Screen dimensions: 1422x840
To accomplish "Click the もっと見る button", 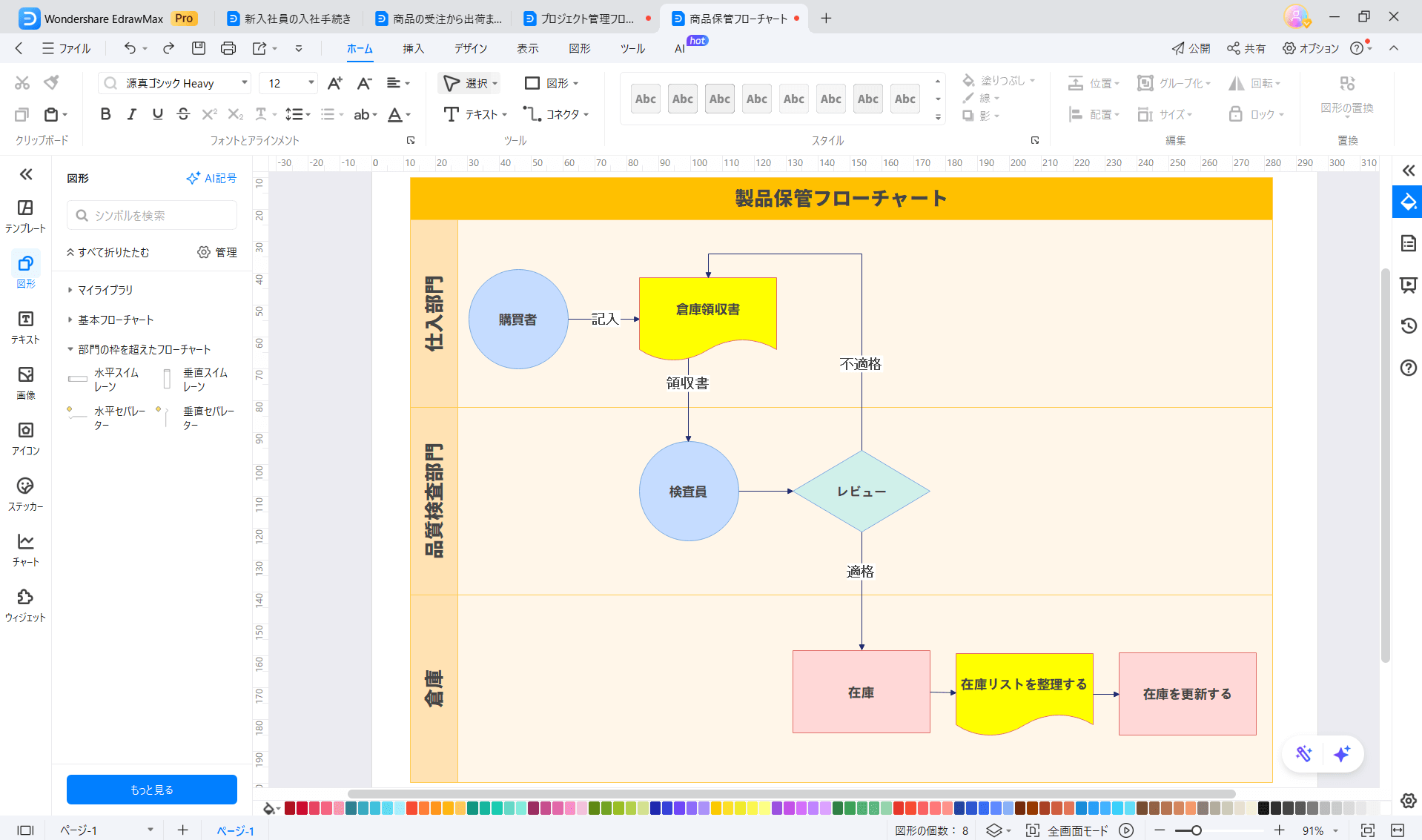I will (x=152, y=790).
